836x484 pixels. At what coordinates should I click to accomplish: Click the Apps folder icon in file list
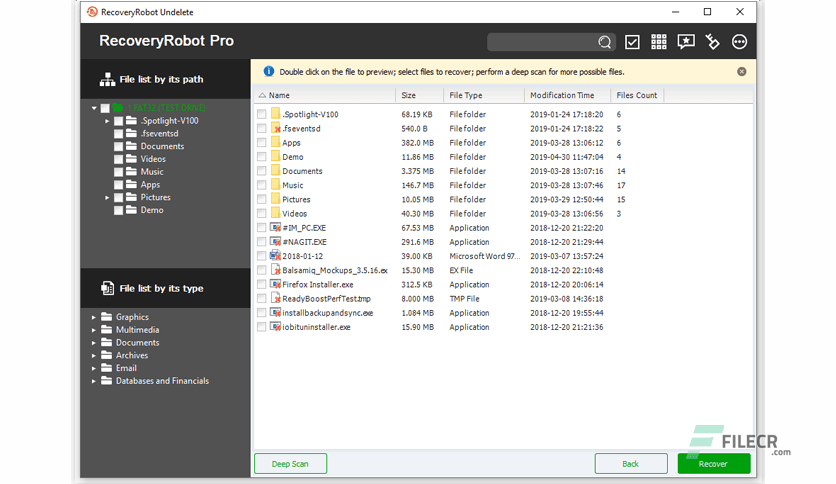coord(276,142)
